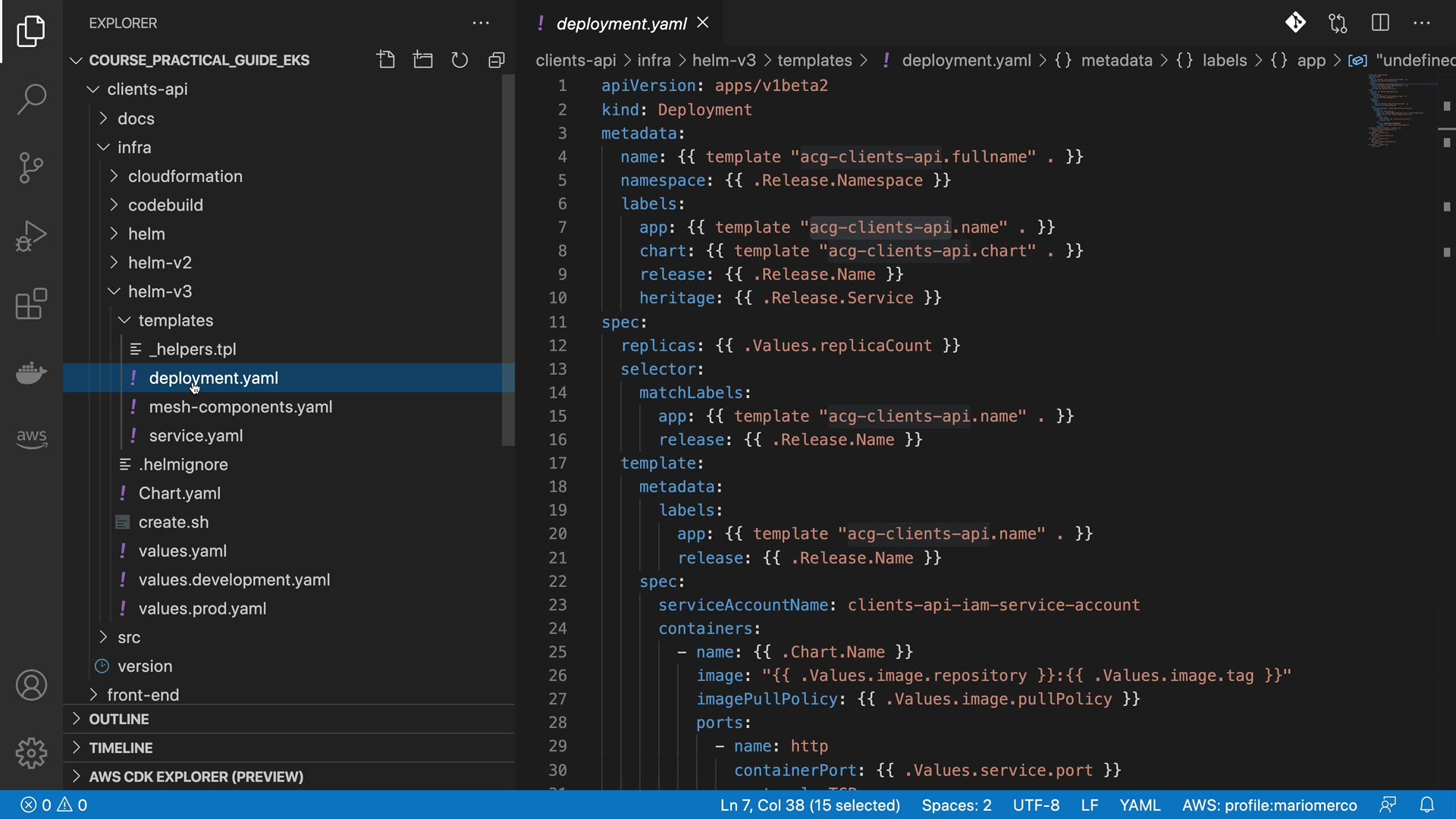Select the deployment.yaml editor tab
The image size is (1456, 819).
620,24
